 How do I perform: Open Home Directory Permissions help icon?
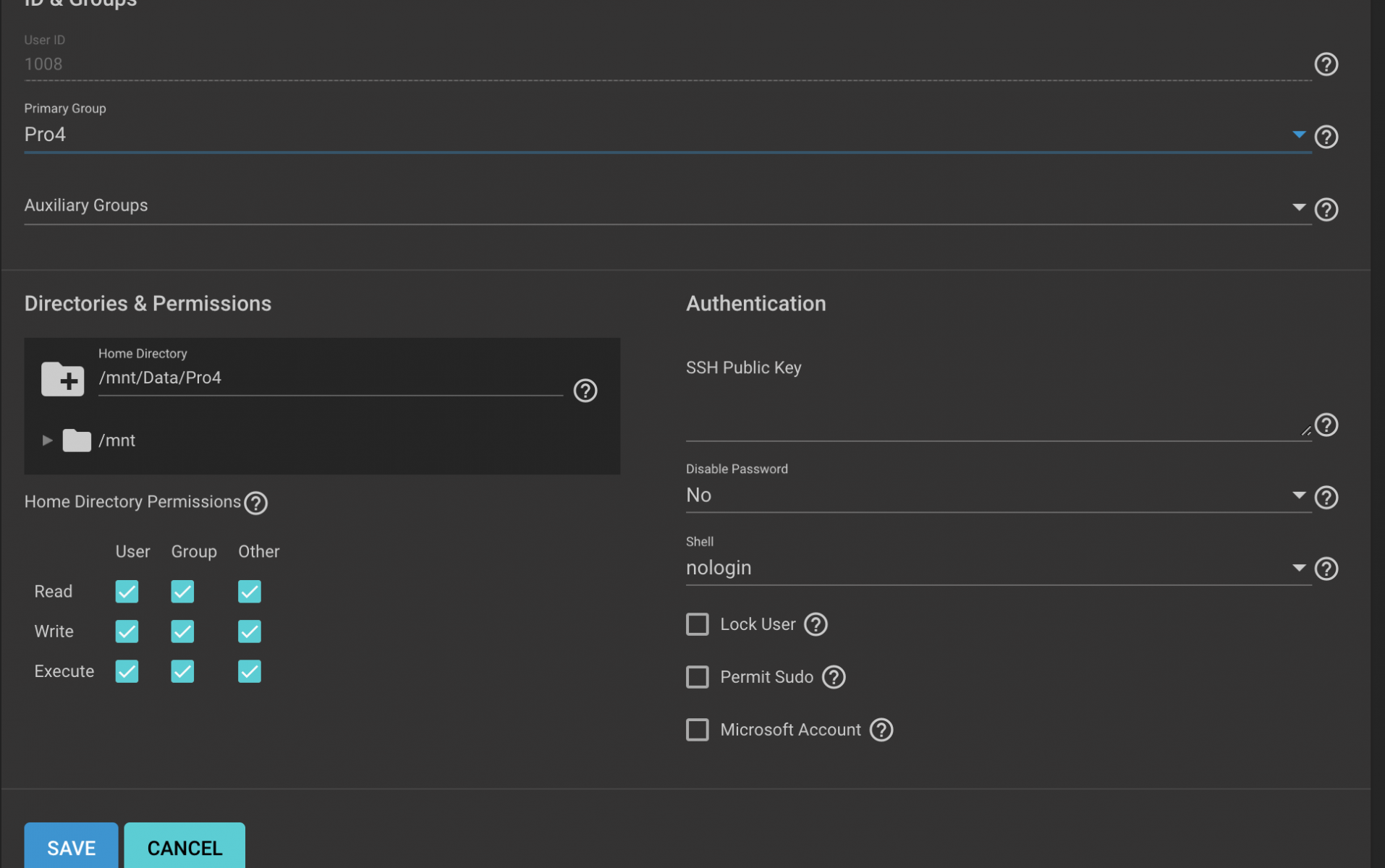point(255,503)
